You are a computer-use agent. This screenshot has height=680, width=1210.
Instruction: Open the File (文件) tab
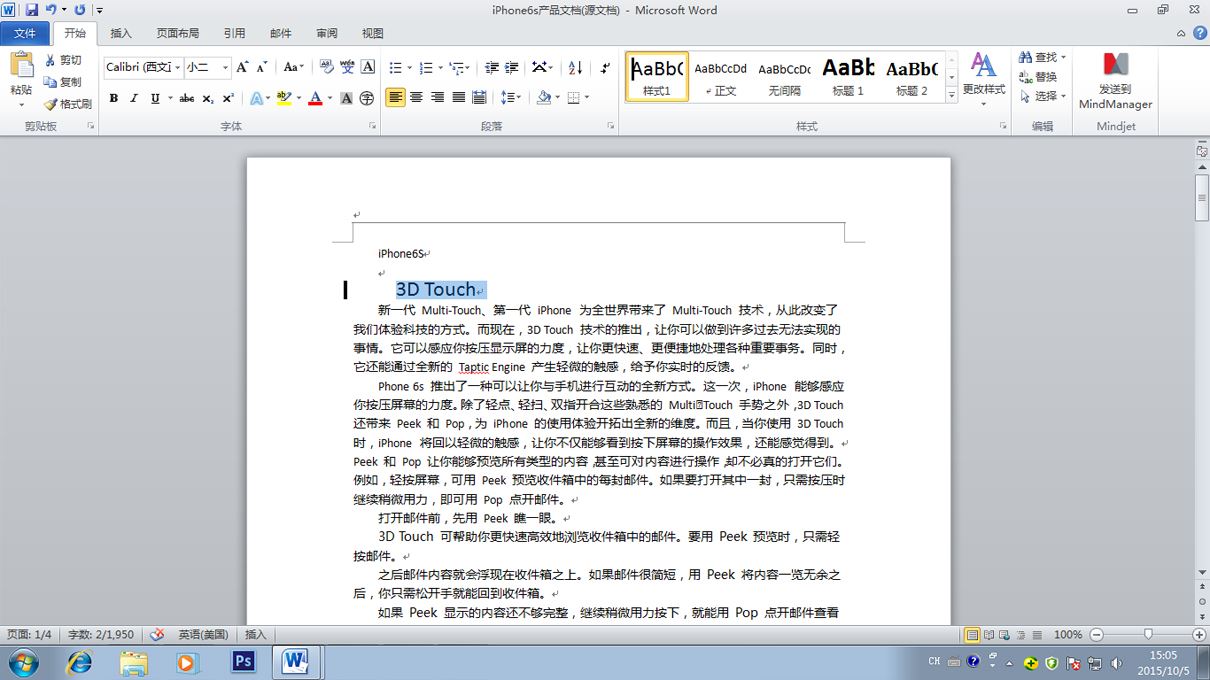pyautogui.click(x=25, y=33)
